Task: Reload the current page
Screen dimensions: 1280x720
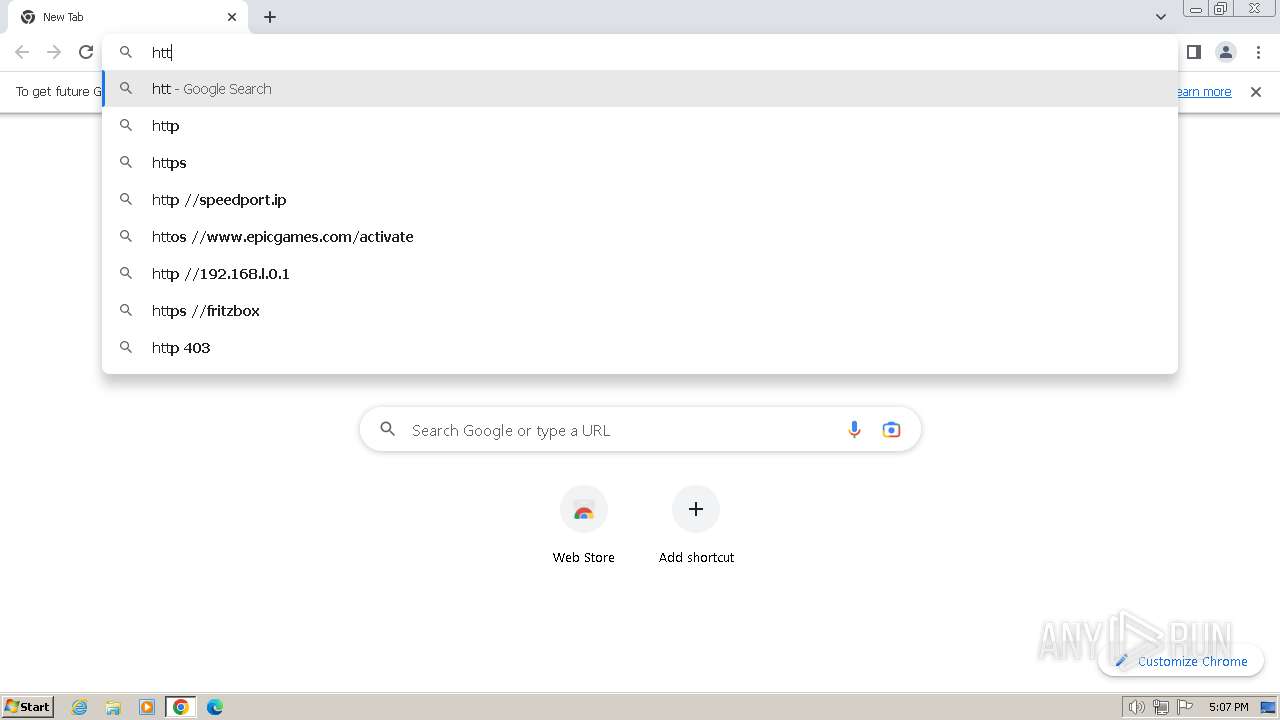Action: (x=86, y=52)
